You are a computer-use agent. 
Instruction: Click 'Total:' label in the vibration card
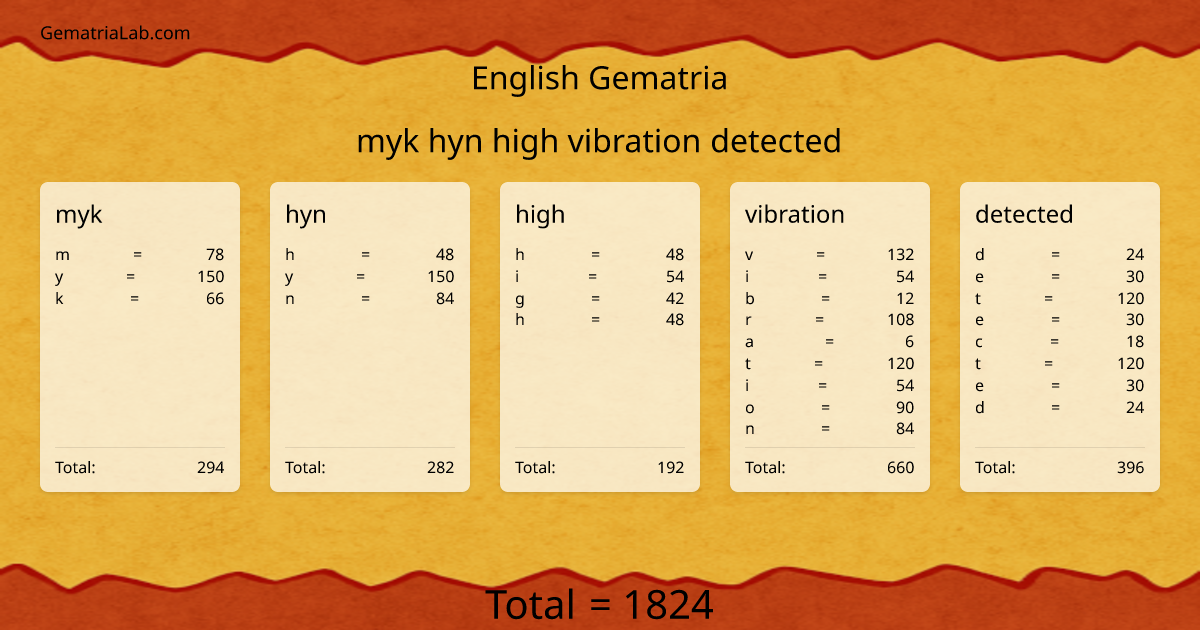click(x=765, y=467)
